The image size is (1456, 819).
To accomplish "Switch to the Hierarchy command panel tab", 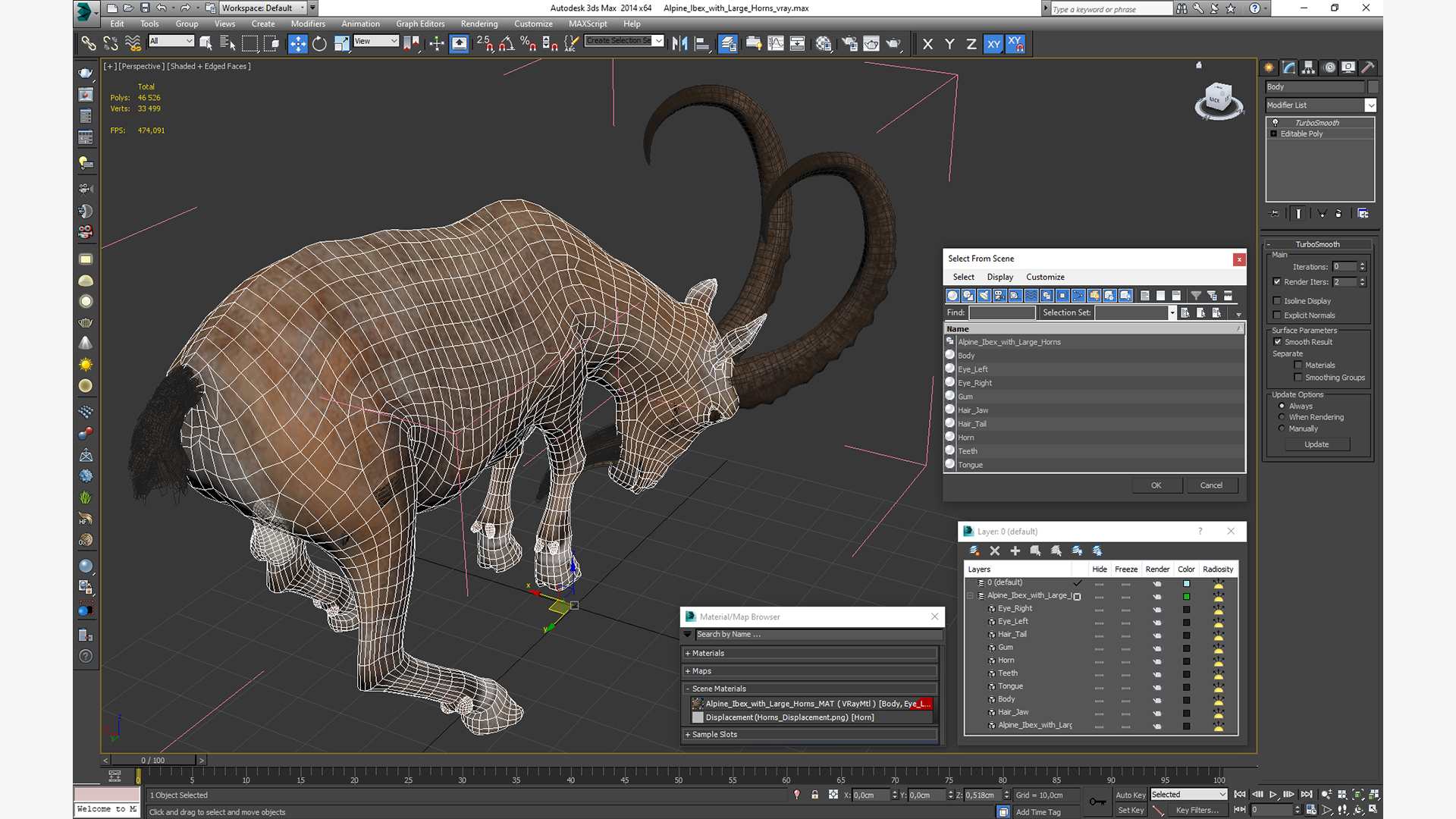I will point(1309,67).
